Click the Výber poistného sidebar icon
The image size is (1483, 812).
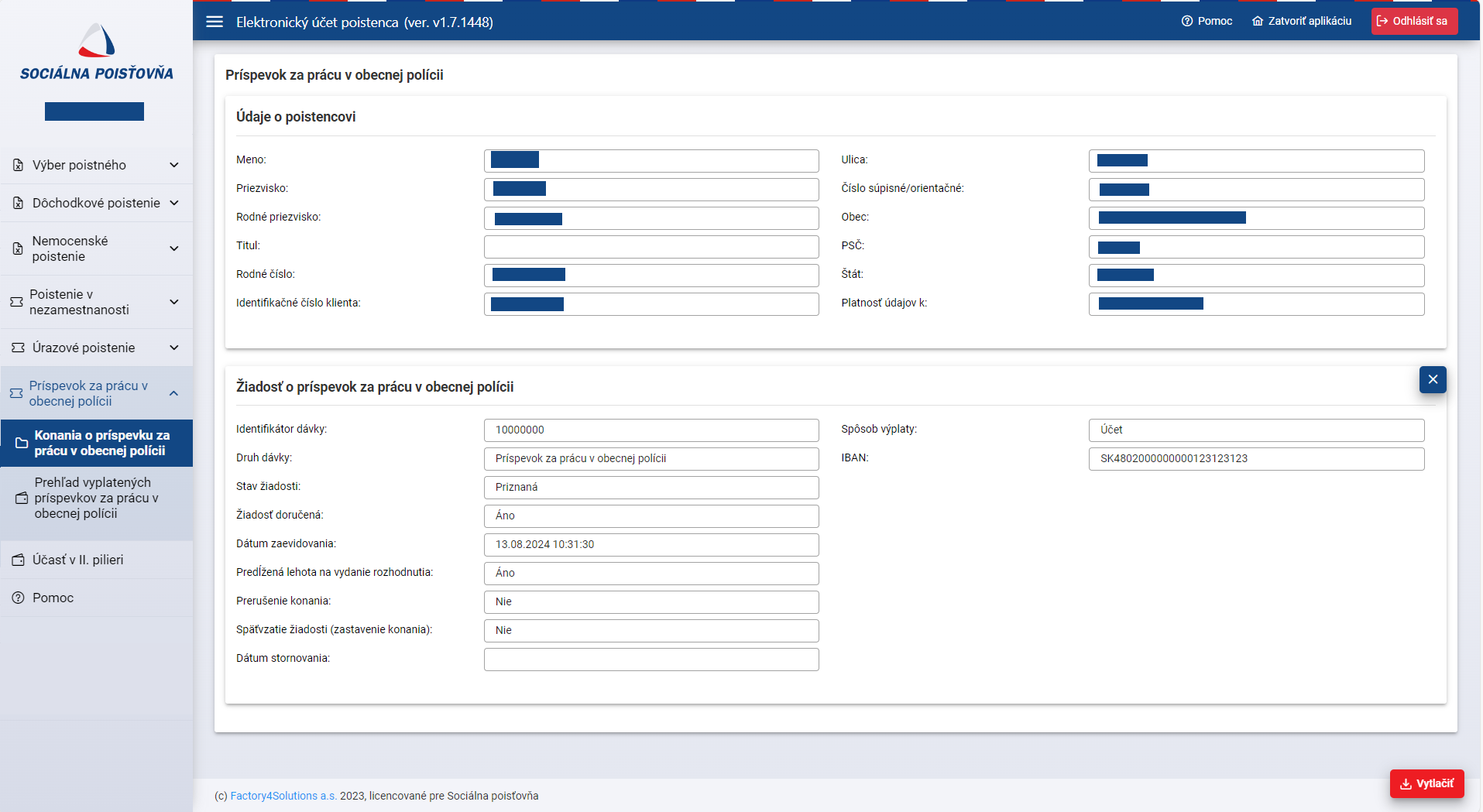[x=18, y=165]
